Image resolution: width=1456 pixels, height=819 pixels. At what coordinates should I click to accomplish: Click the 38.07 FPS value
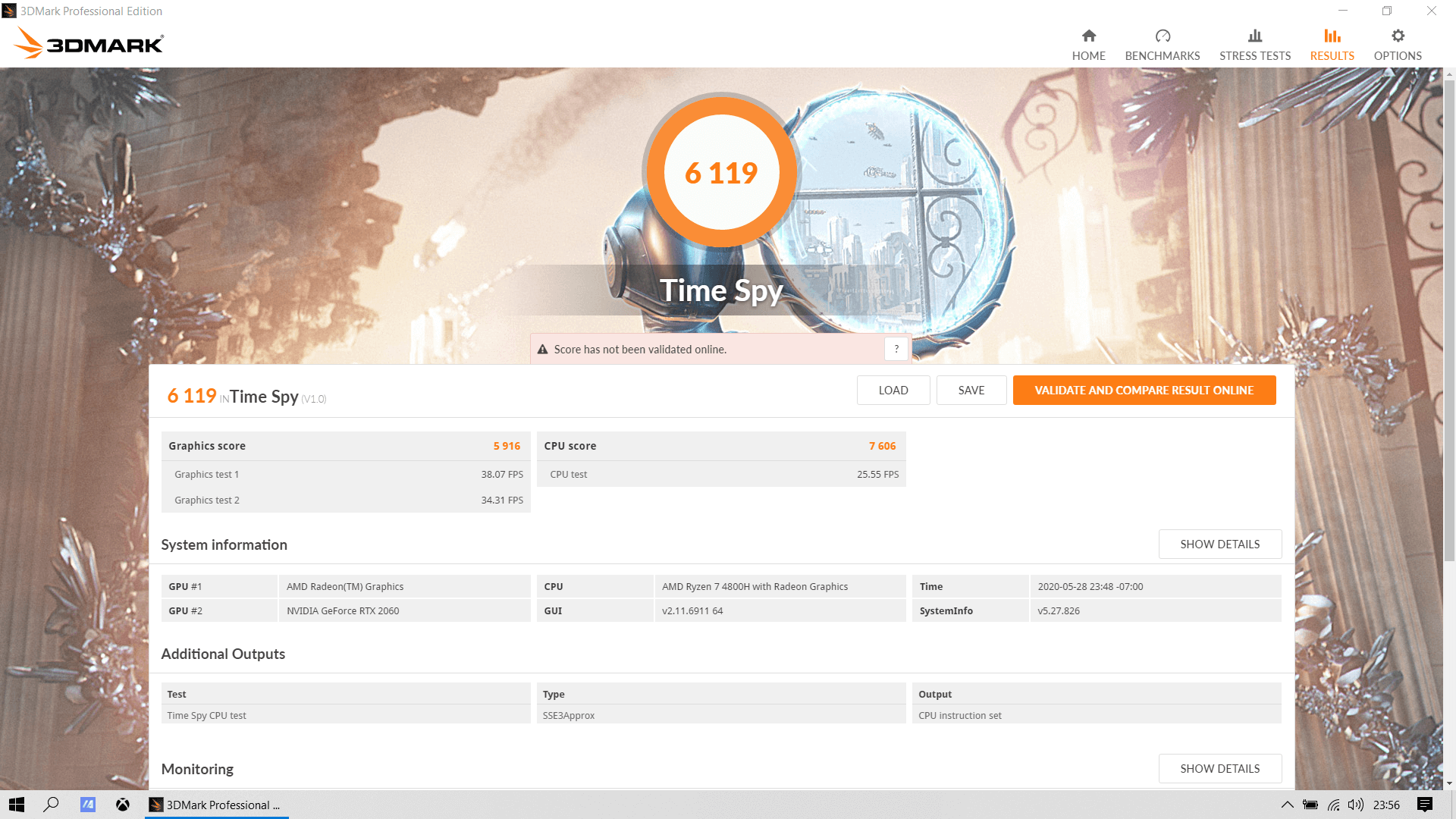click(x=502, y=474)
